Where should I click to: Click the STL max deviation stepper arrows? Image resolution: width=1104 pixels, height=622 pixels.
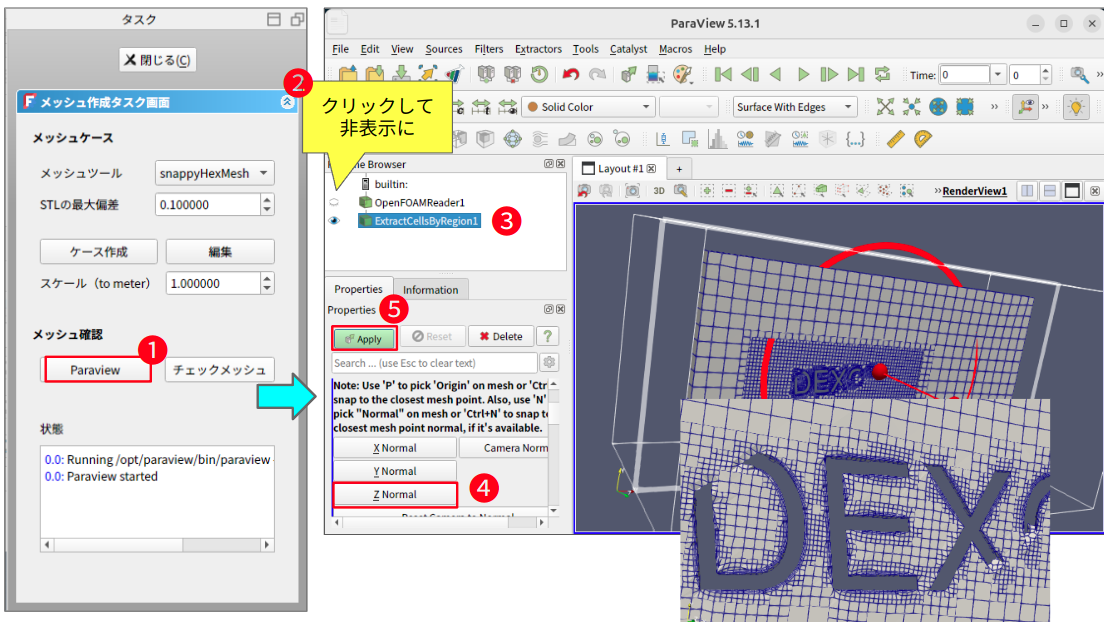pyautogui.click(x=267, y=204)
